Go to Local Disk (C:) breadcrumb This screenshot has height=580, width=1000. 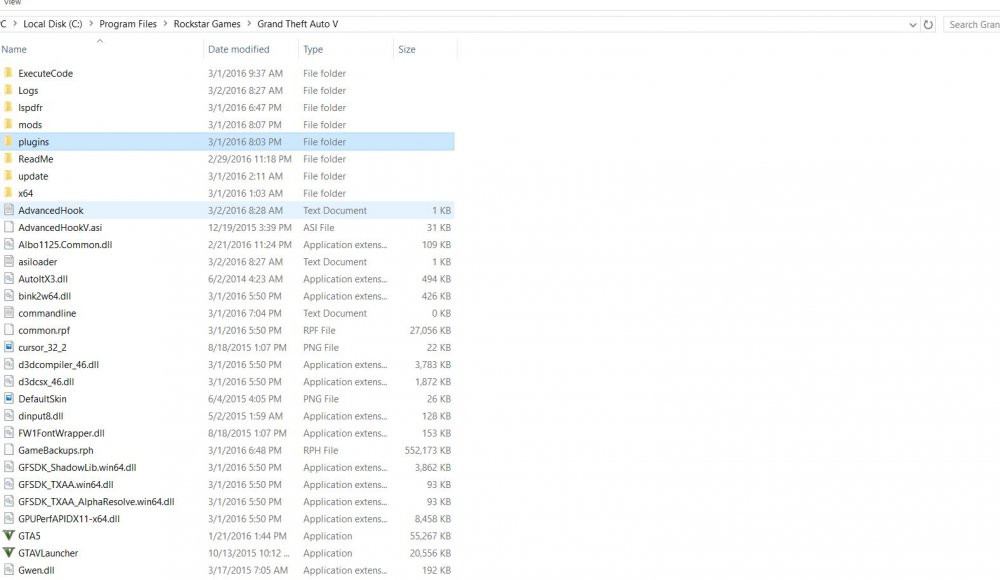point(53,24)
